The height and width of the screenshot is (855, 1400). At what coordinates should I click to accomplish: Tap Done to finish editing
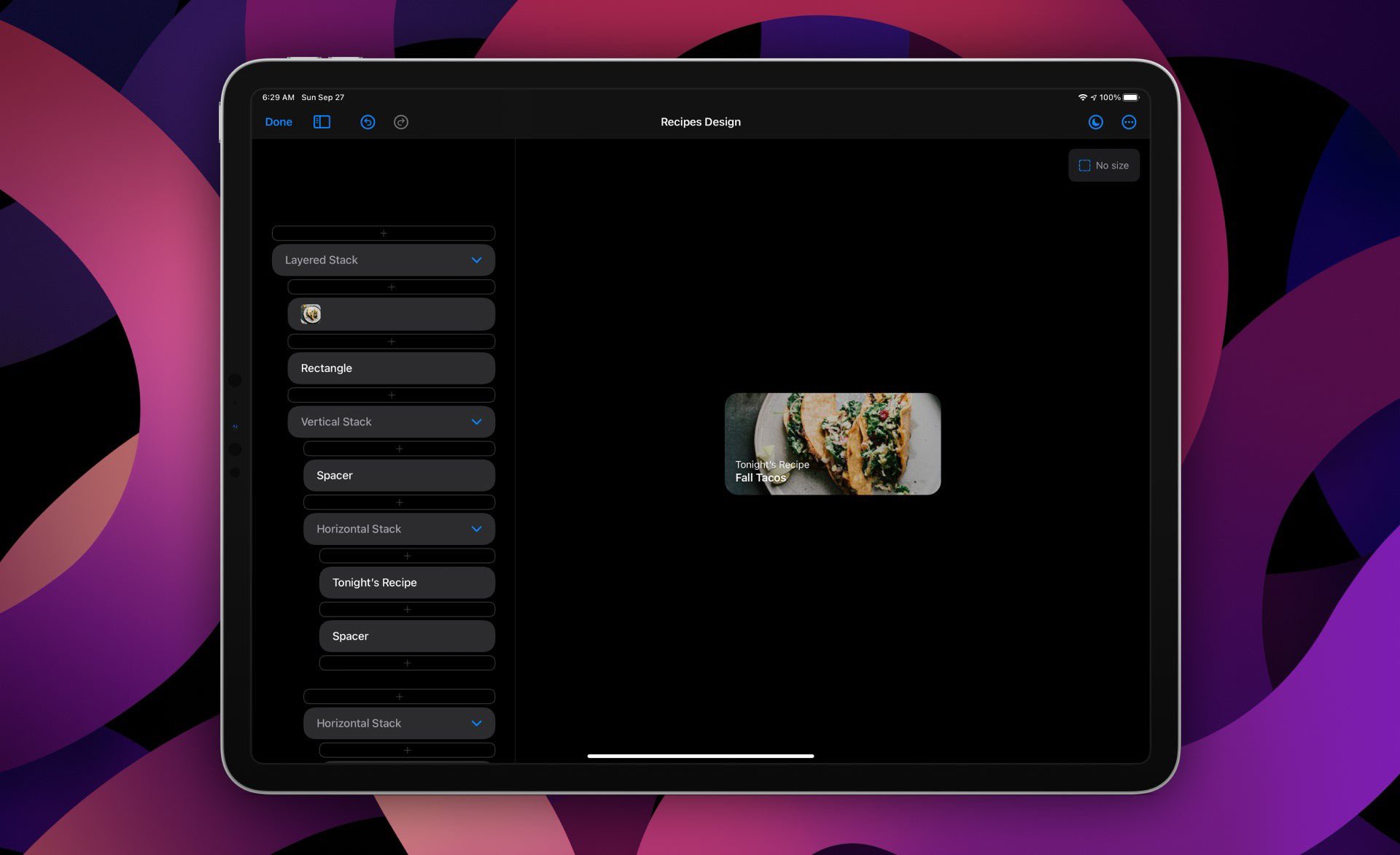coord(279,122)
